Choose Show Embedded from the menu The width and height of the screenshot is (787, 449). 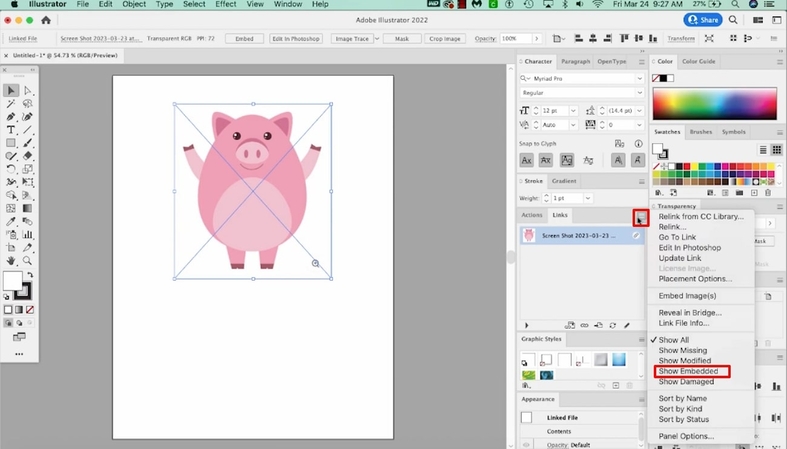tap(688, 371)
